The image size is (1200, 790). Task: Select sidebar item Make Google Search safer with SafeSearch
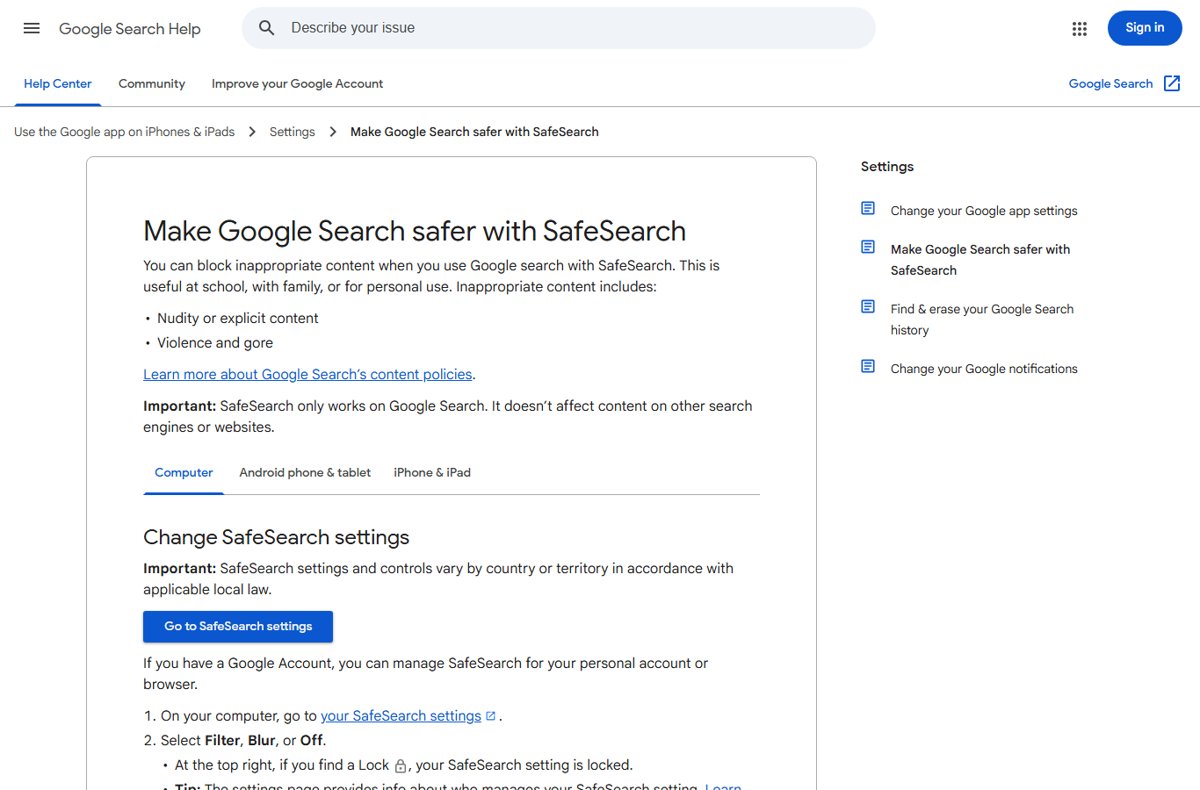pyautogui.click(x=980, y=260)
